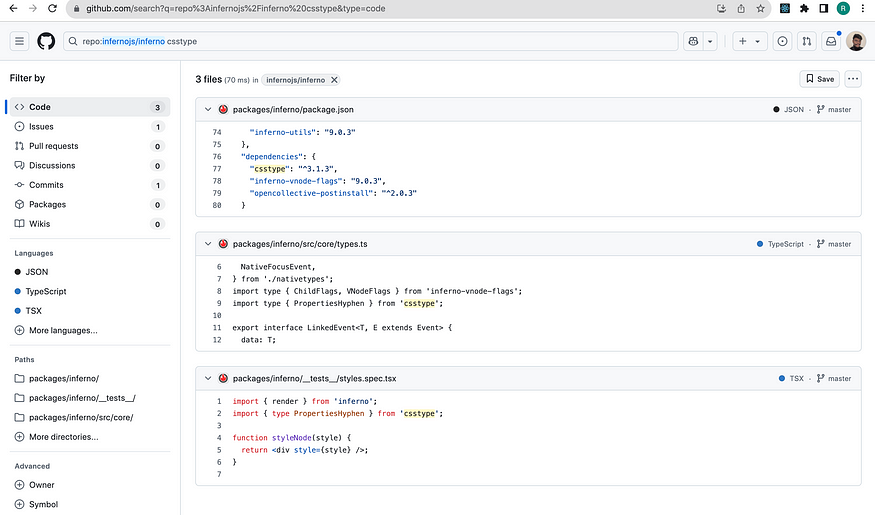Open packages/inferno/package.json file
The image size is (875, 515).
(x=293, y=109)
